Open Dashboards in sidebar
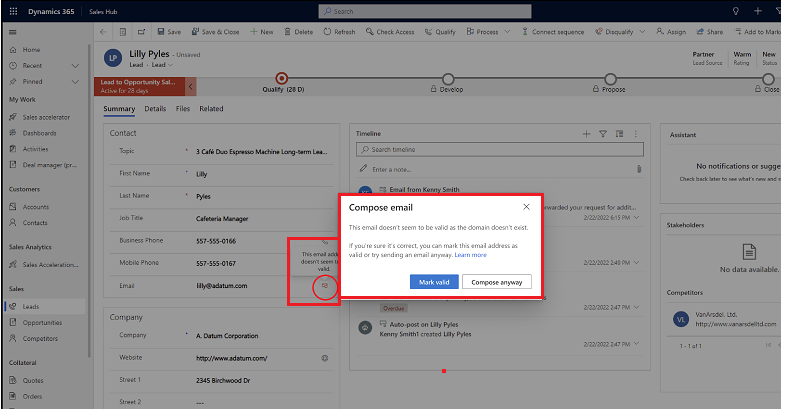This screenshot has width=787, height=410. (39, 133)
